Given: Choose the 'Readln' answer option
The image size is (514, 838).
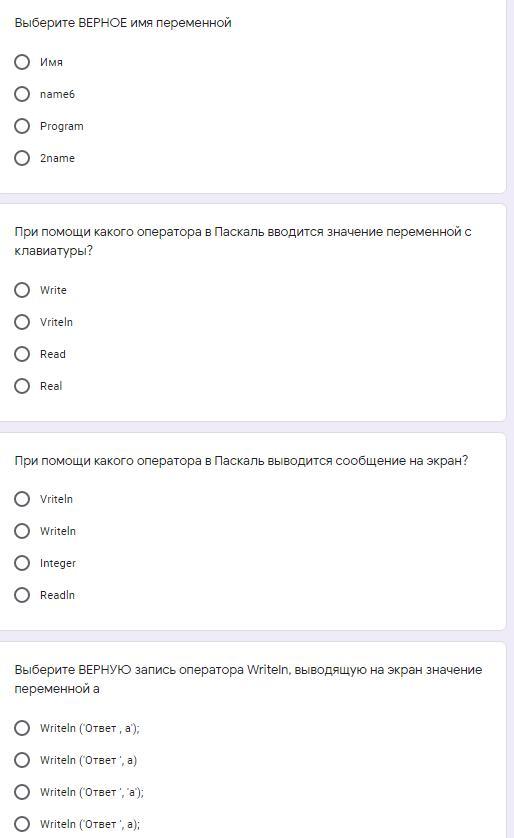Looking at the screenshot, I should click(x=22, y=595).
